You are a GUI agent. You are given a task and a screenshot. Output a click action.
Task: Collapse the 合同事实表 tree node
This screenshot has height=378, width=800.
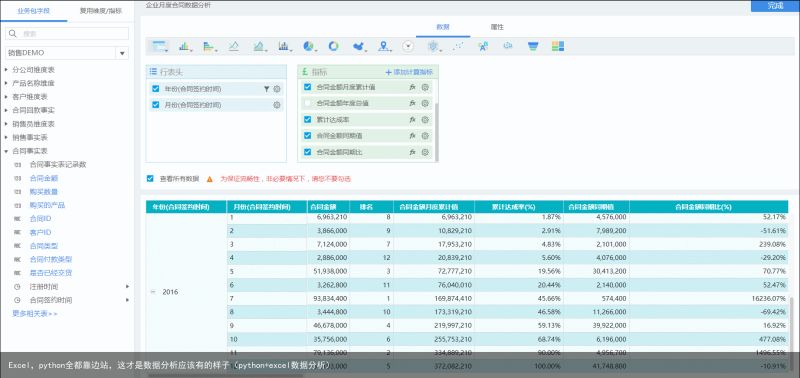tap(6, 151)
